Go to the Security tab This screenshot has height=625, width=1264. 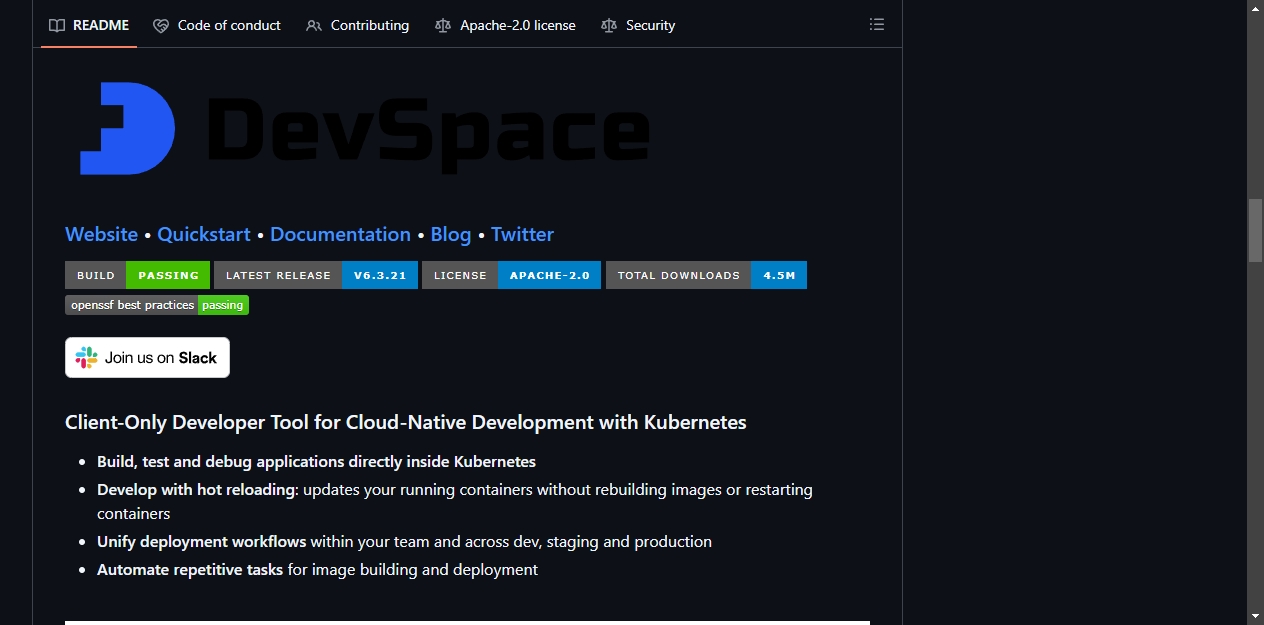click(638, 25)
